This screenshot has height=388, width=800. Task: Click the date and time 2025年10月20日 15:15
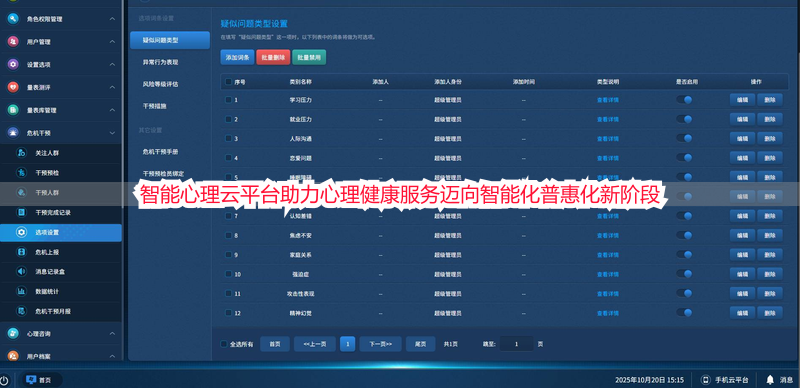click(649, 380)
